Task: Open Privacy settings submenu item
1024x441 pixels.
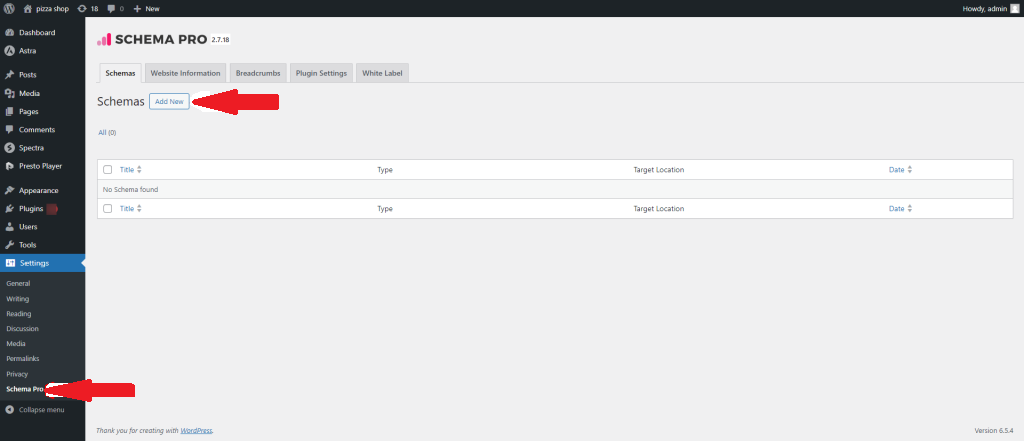Action: [x=17, y=374]
